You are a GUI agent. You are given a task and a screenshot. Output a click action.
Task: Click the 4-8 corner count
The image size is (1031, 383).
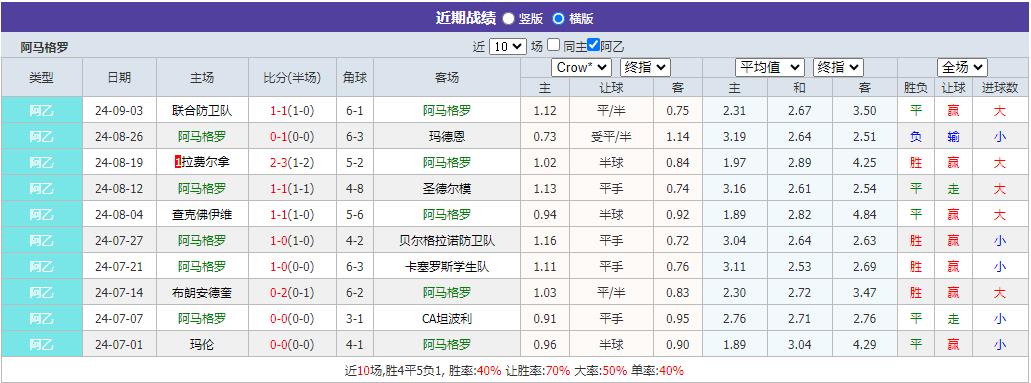point(354,189)
